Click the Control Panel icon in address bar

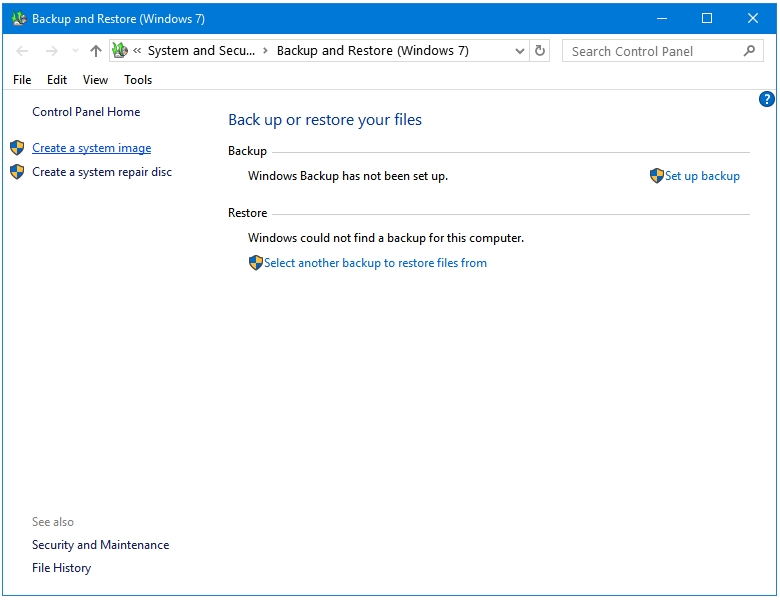coord(120,50)
